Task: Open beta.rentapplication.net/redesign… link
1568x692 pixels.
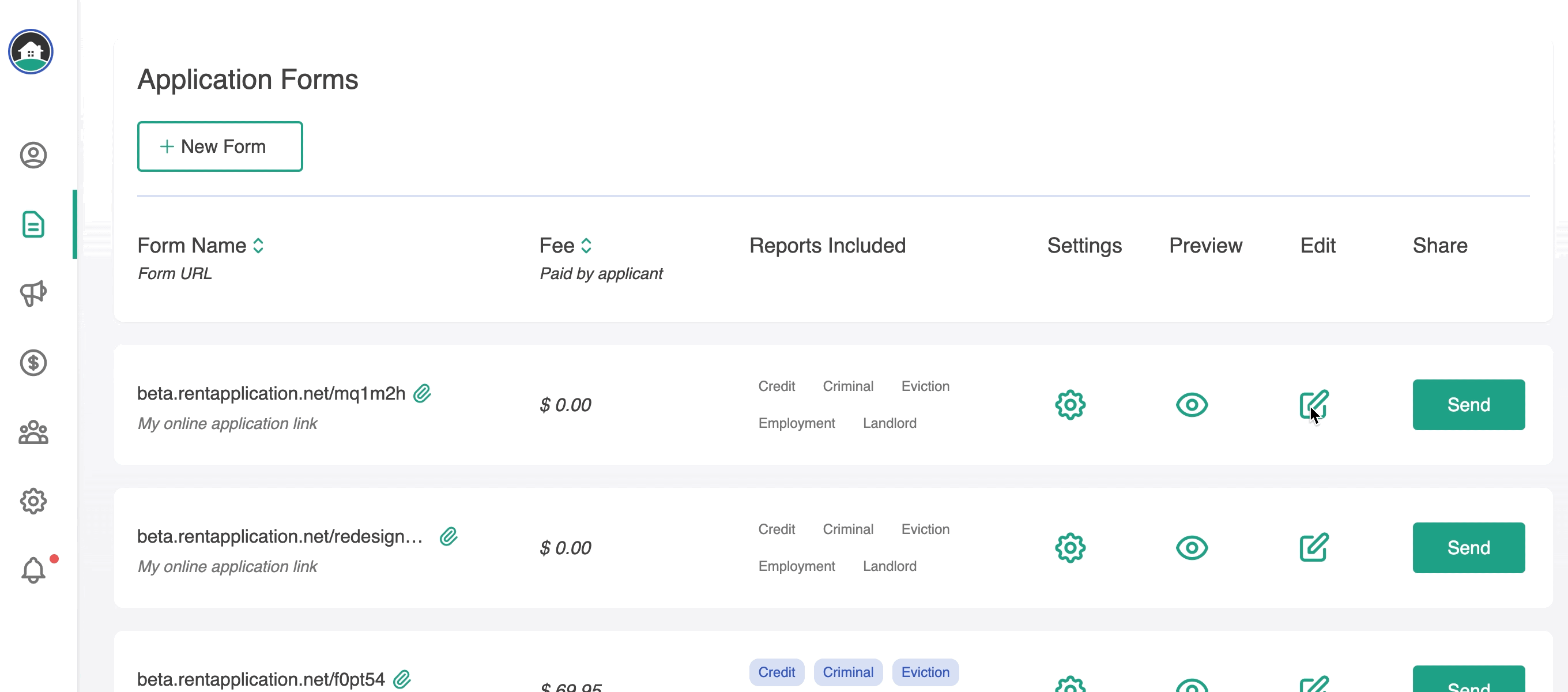Action: 280,537
